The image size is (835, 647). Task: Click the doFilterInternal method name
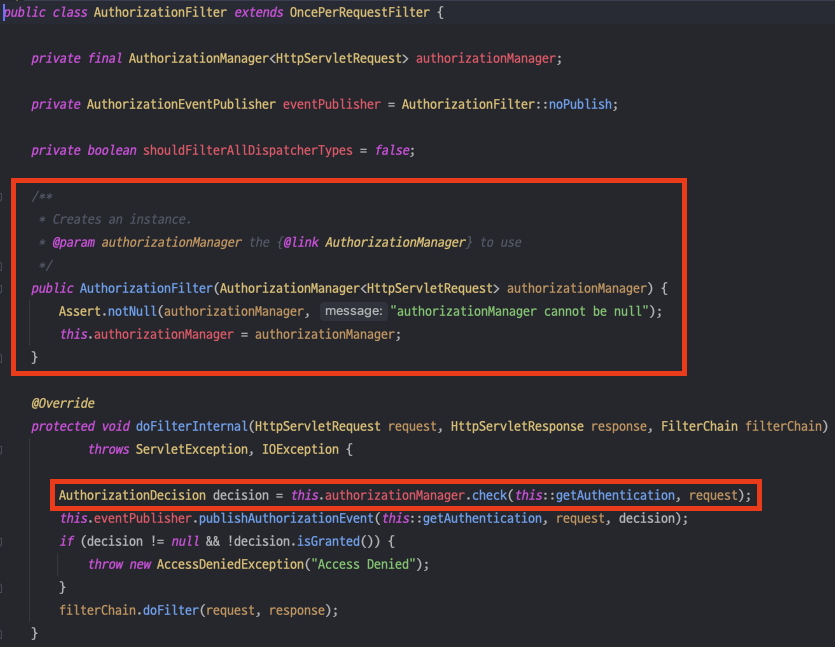click(192, 426)
